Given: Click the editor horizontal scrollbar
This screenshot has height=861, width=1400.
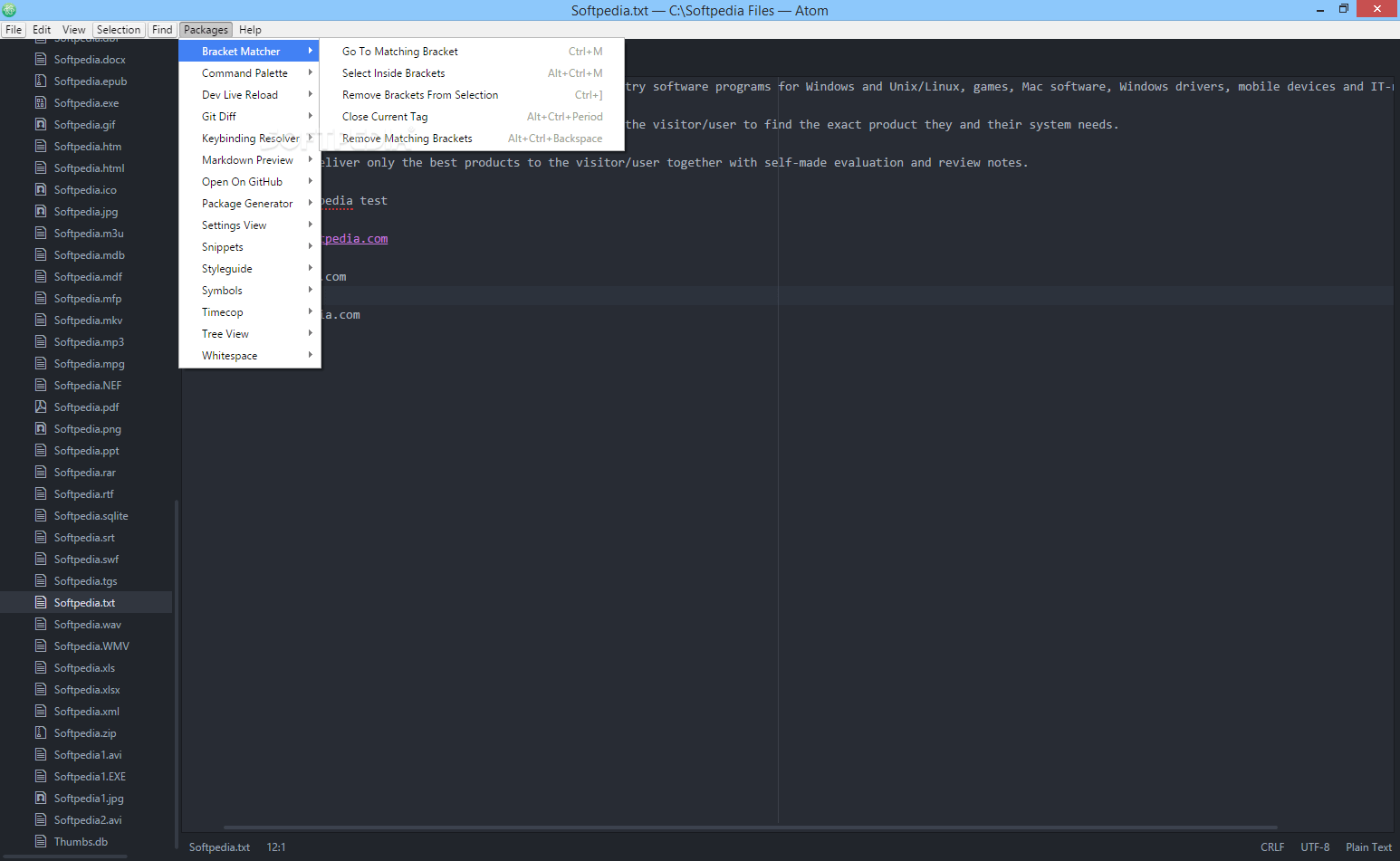Looking at the screenshot, I should pyautogui.click(x=750, y=828).
